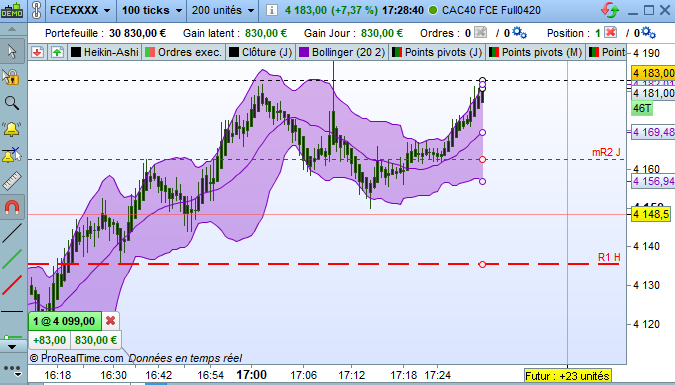Click the black Heikin-Ashi color swatch
Image resolution: width=675 pixels, height=385 pixels.
point(76,52)
